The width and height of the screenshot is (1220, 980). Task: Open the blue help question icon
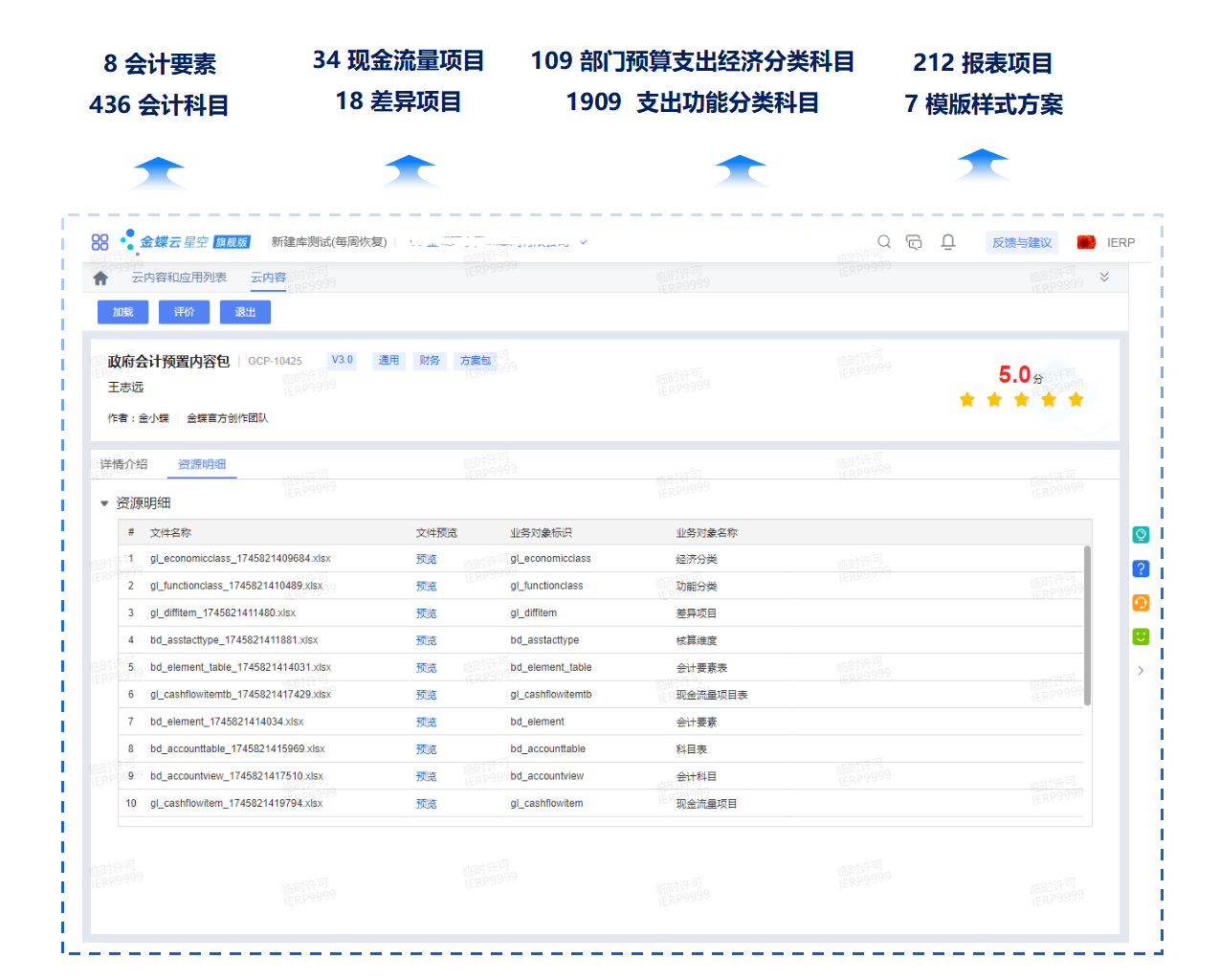tap(1141, 568)
